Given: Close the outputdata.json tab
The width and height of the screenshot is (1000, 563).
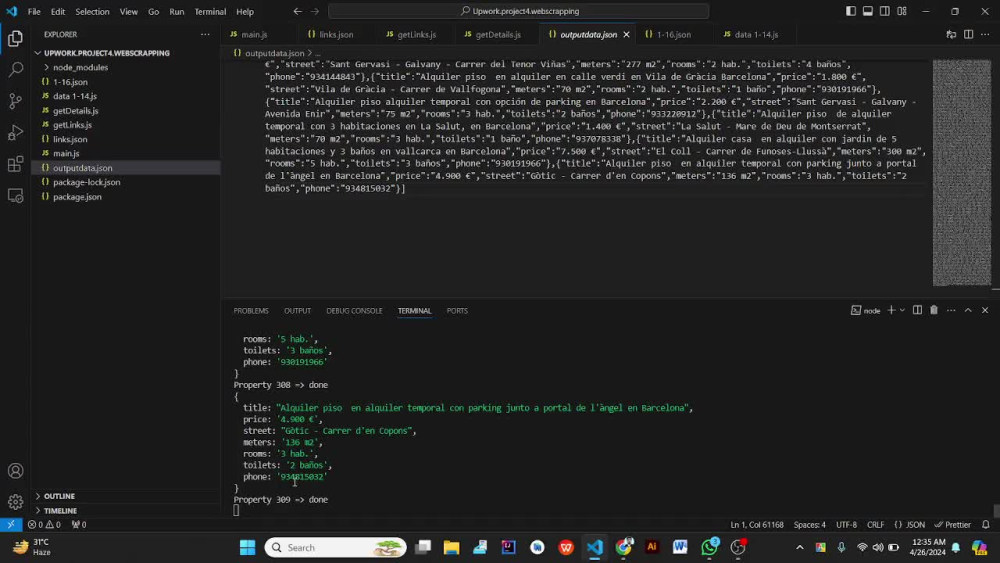Looking at the screenshot, I should [626, 34].
